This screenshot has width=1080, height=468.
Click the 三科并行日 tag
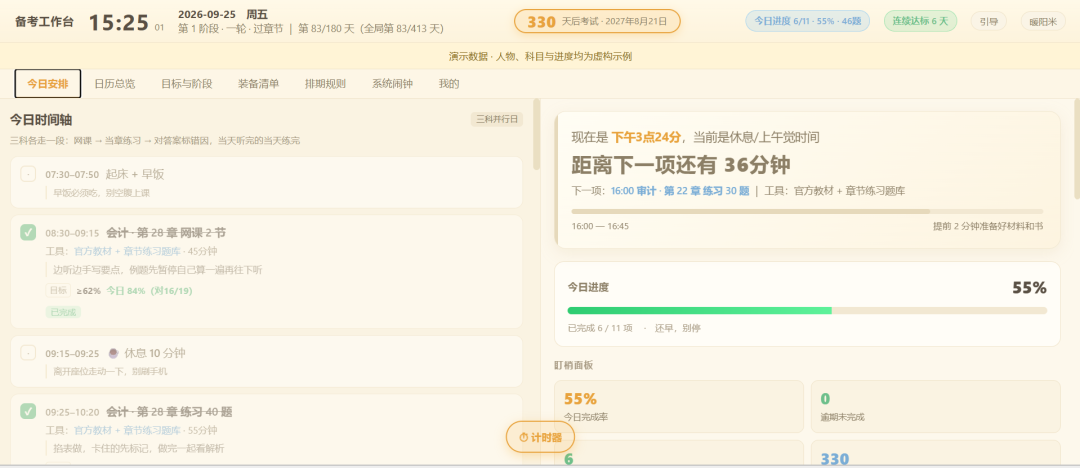[x=497, y=119]
